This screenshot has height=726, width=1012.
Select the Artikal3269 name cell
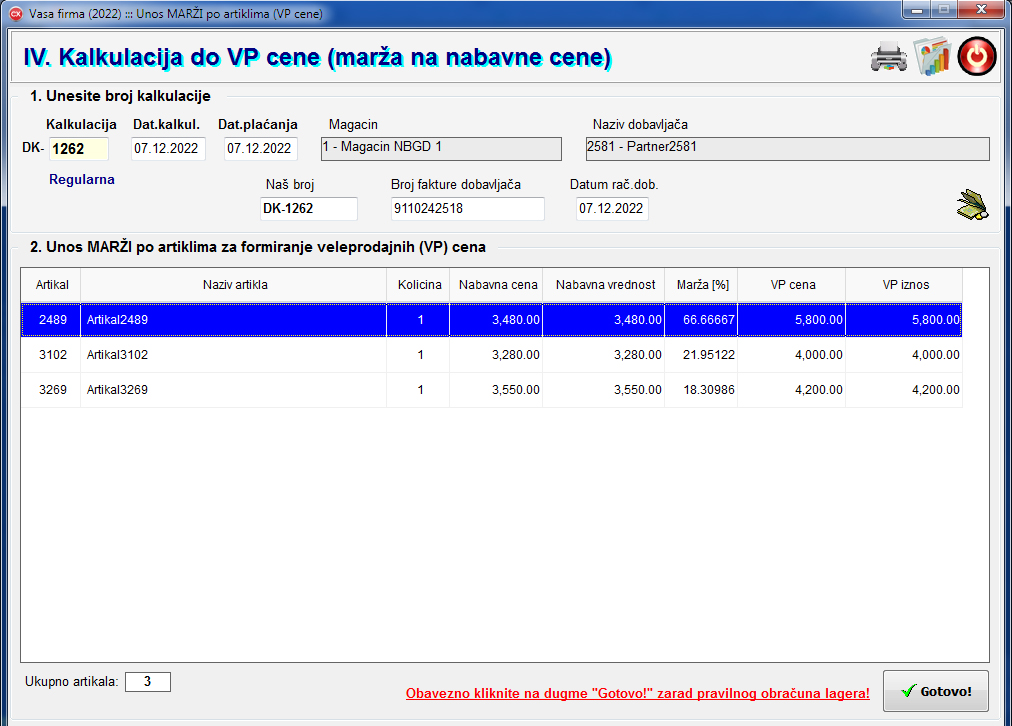(x=234, y=389)
